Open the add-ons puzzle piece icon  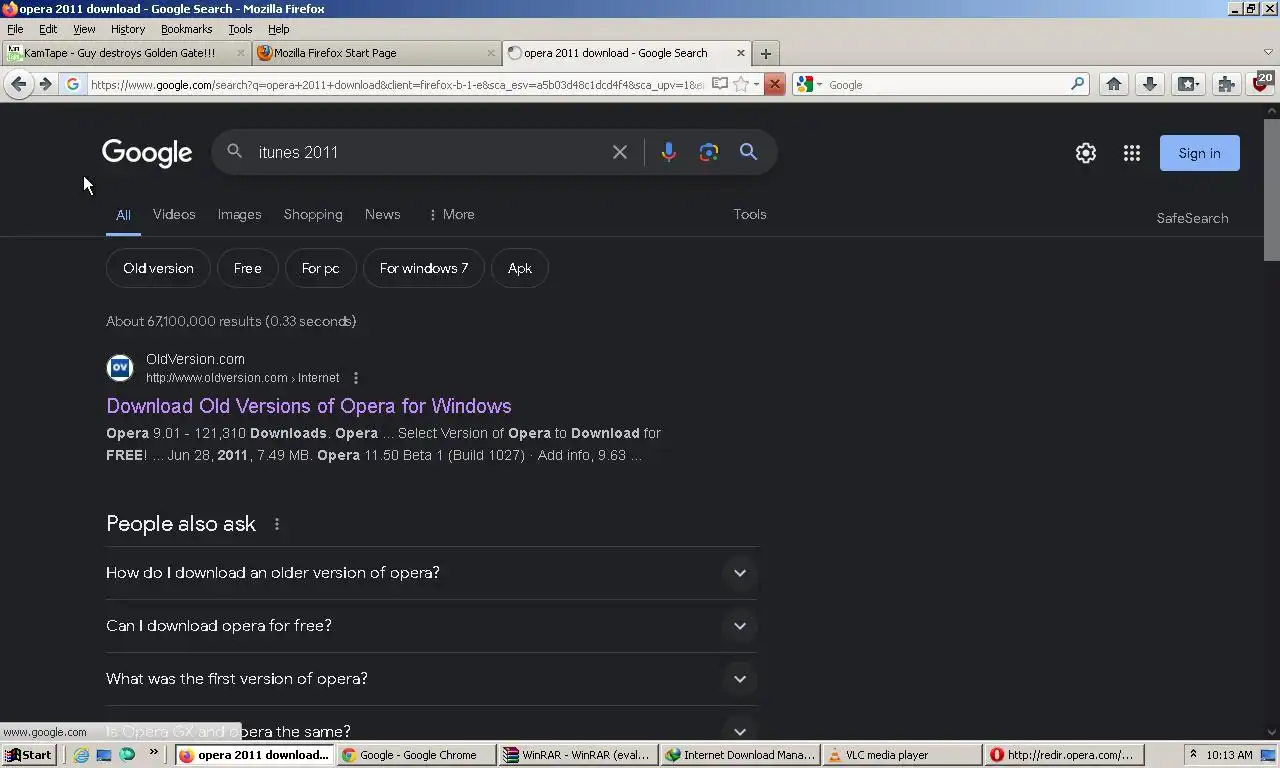[x=1226, y=85]
